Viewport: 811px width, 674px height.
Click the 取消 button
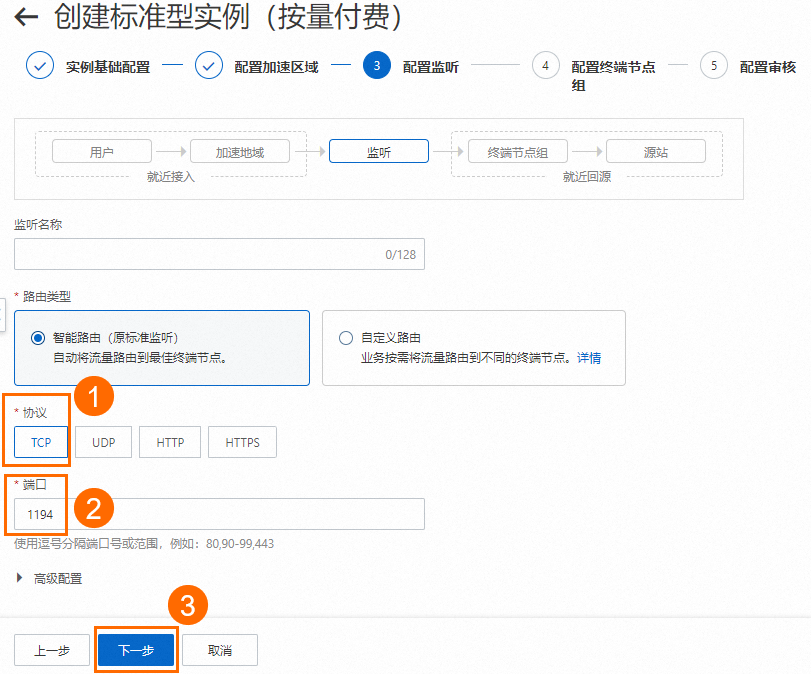click(x=219, y=649)
